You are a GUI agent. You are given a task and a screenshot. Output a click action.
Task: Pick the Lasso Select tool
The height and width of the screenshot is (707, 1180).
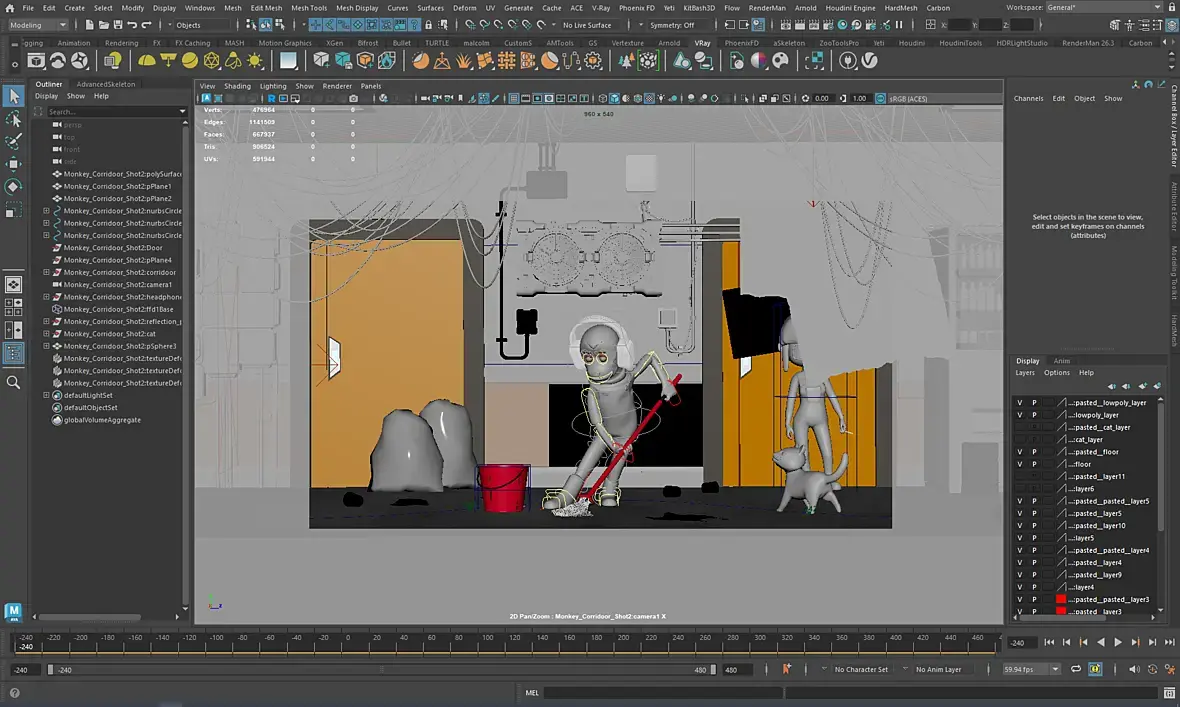point(13,119)
